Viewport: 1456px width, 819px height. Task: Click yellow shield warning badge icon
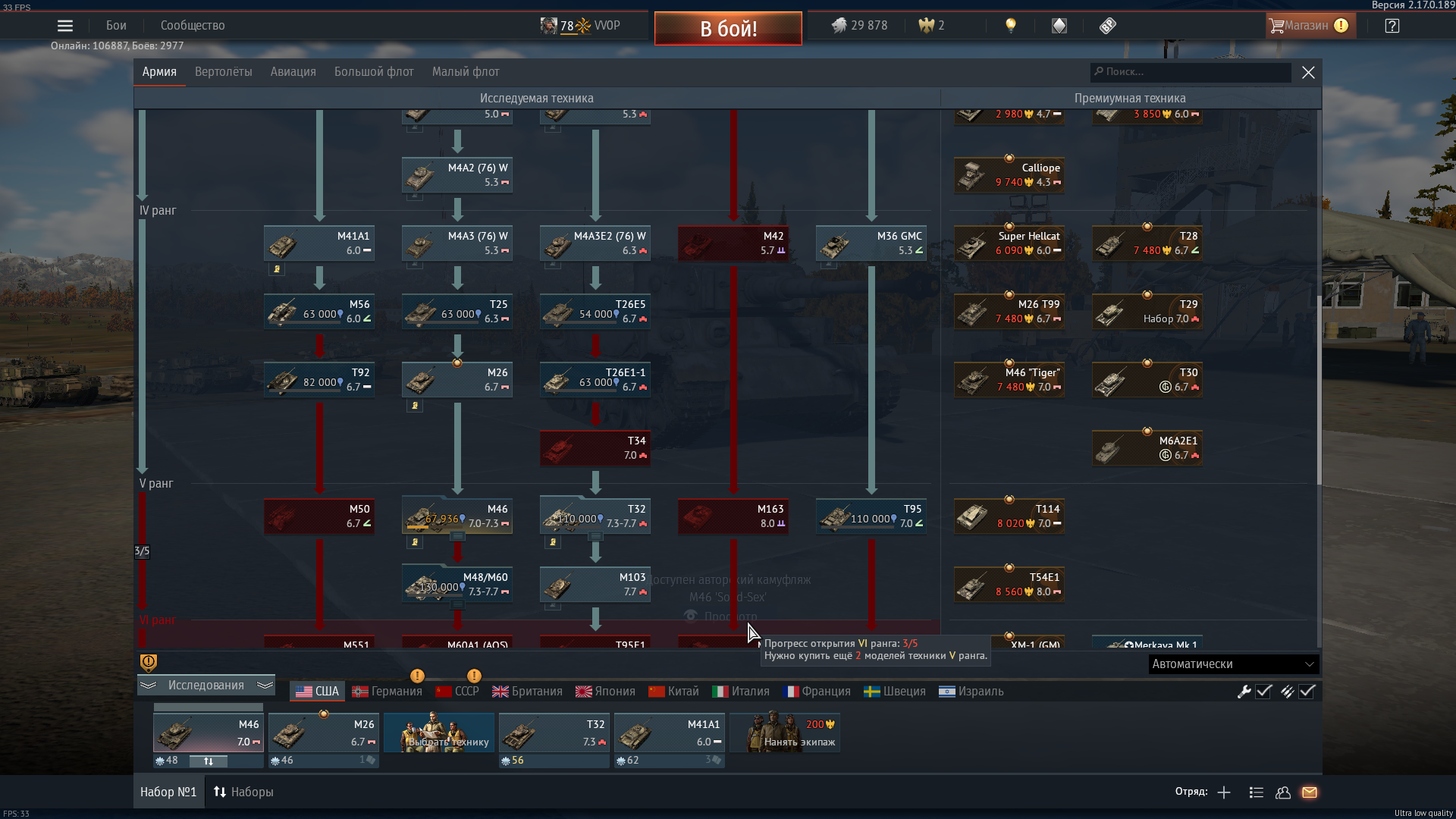(x=149, y=663)
